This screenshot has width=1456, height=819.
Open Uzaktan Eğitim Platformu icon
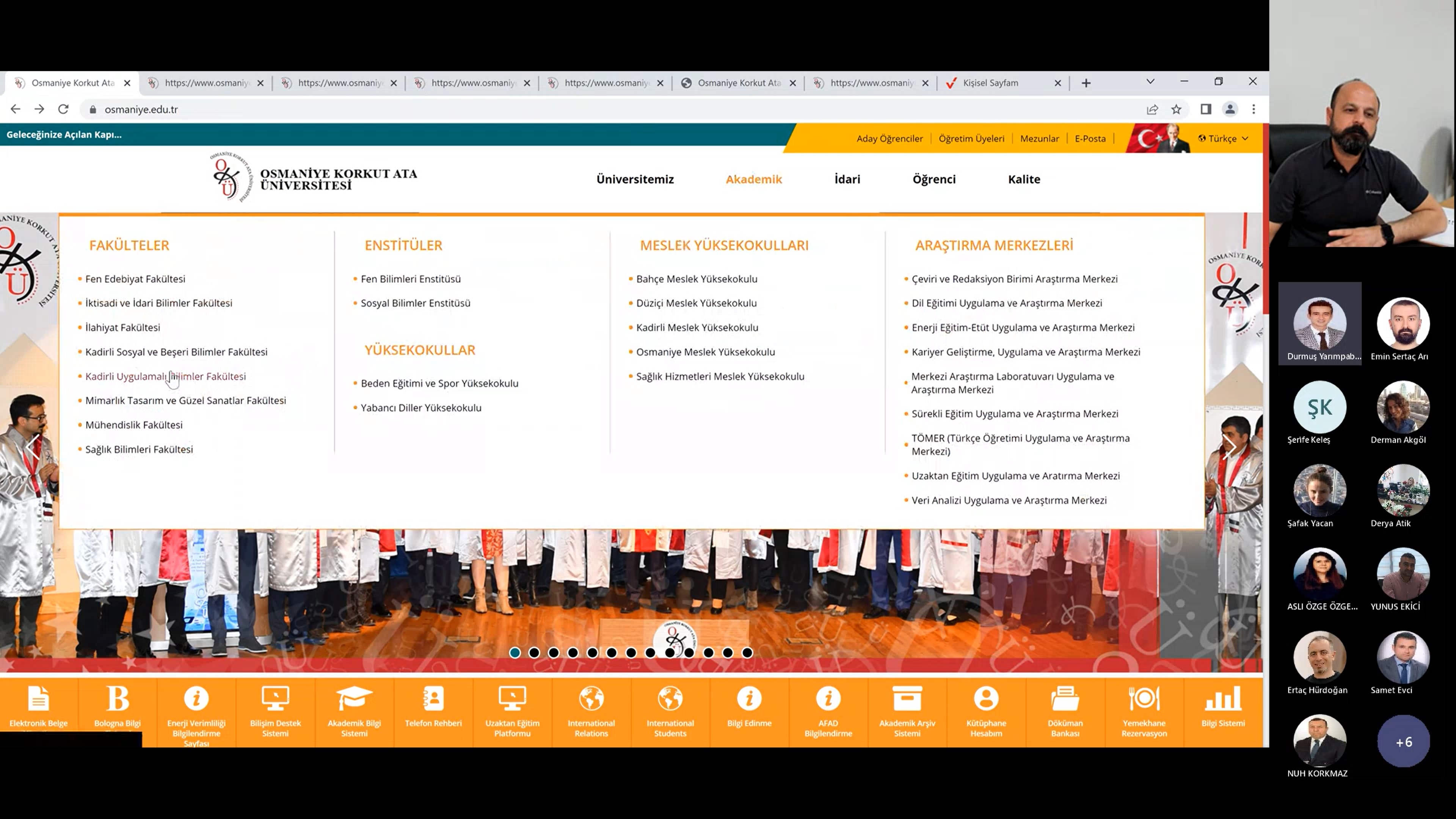point(512,698)
